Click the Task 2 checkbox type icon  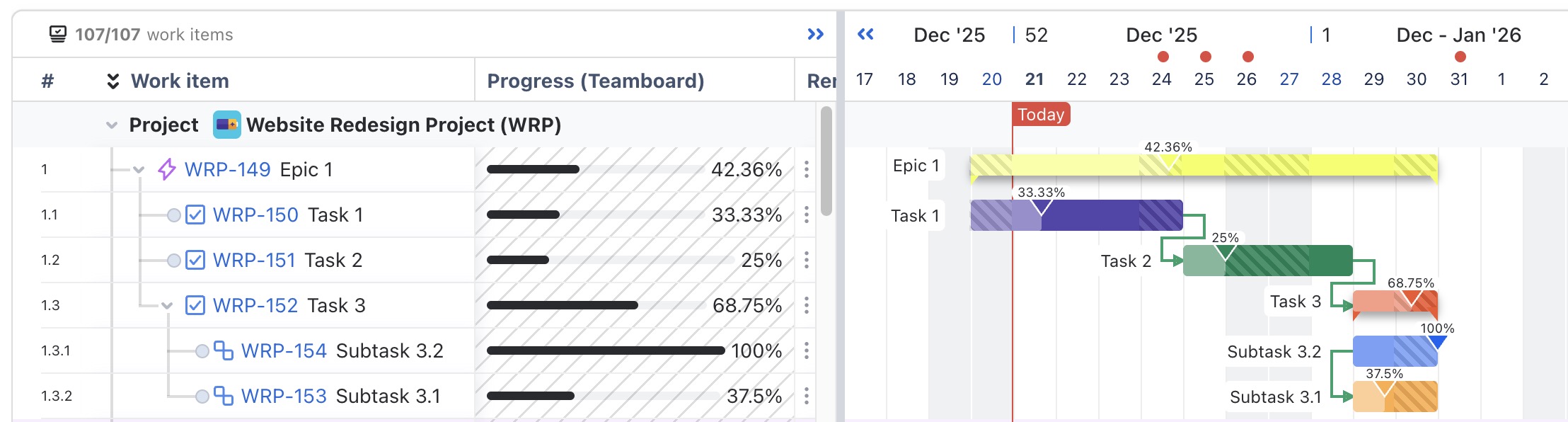coord(195,260)
